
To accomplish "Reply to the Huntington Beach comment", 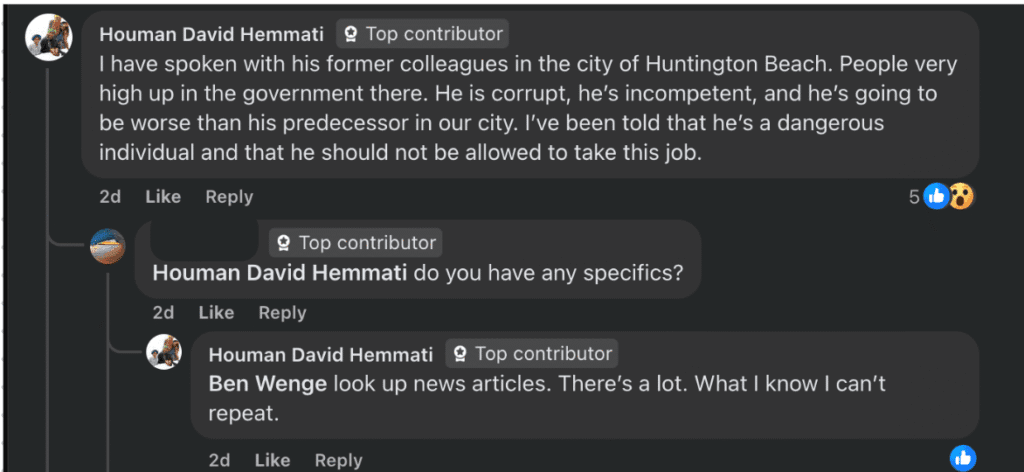I will [x=229, y=197].
